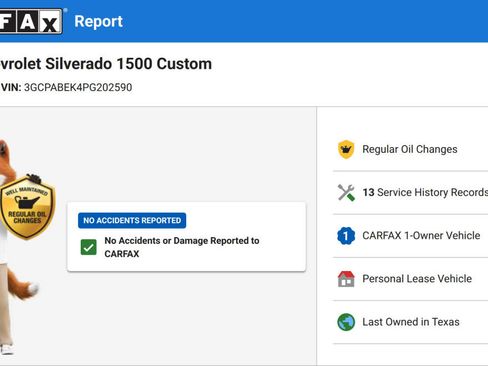488x366 pixels.
Task: Click the green globe Last Owned icon
Action: point(346,322)
